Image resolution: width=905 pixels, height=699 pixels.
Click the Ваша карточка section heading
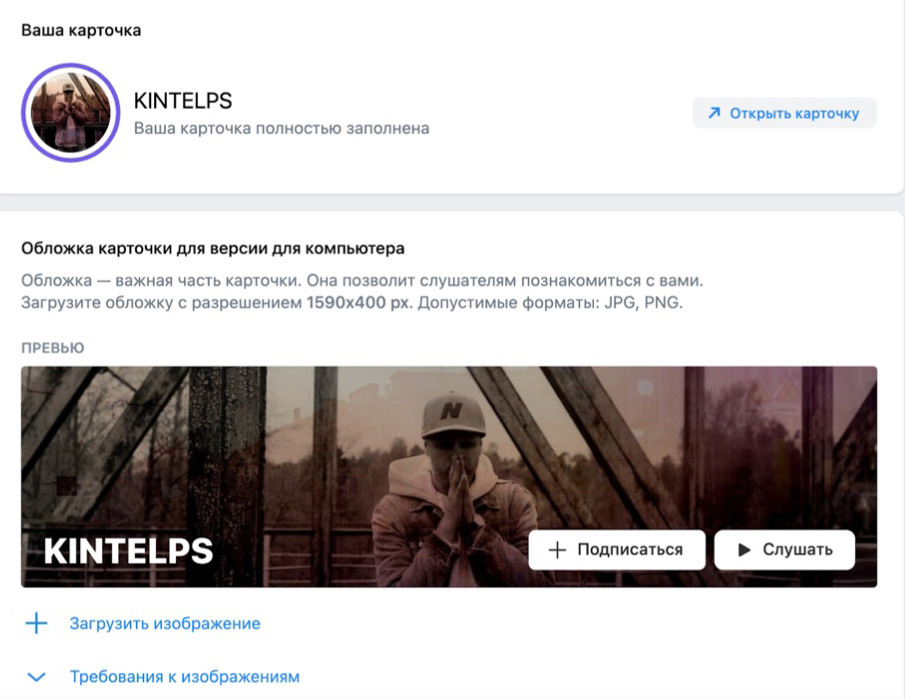coord(81,30)
